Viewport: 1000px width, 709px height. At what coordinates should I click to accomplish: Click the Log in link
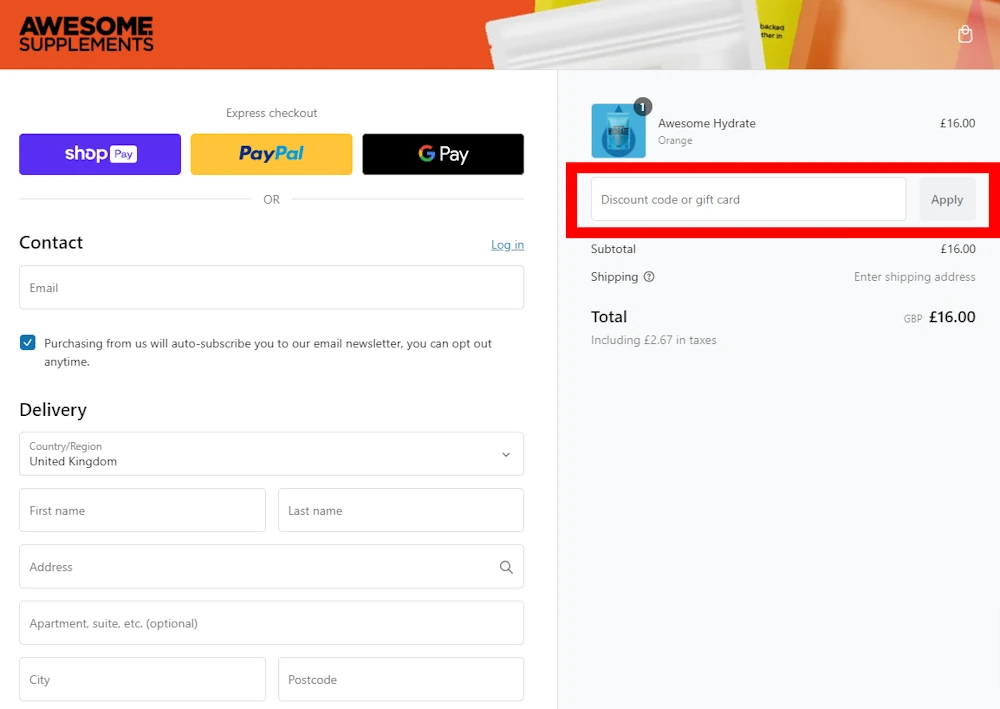pyautogui.click(x=507, y=245)
